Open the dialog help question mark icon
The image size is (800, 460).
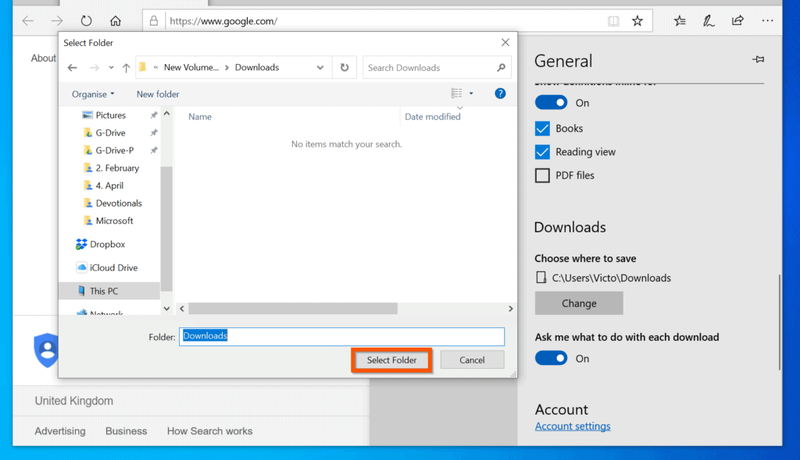click(x=500, y=93)
